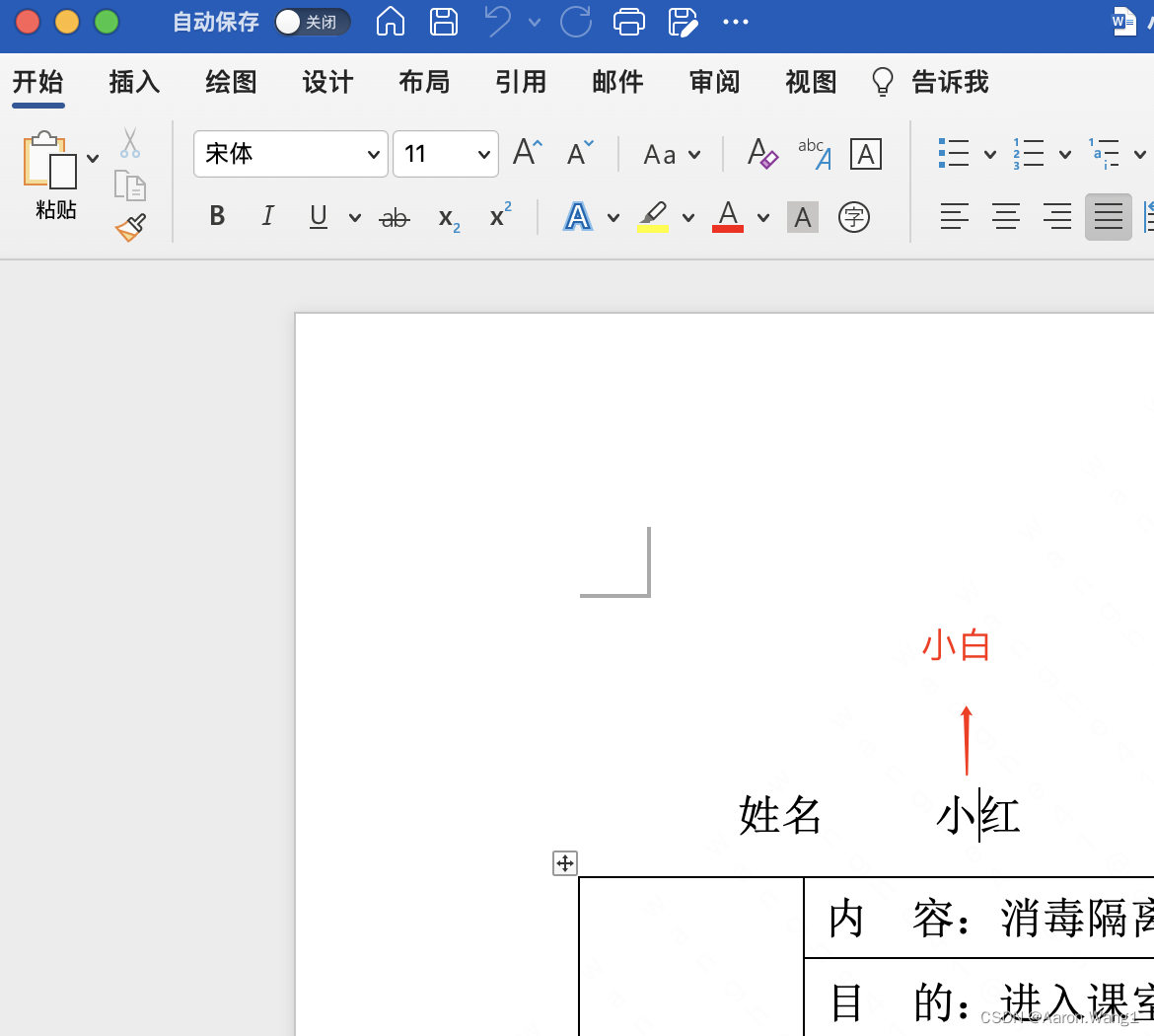
Task: Click the Copy icon
Action: (129, 185)
